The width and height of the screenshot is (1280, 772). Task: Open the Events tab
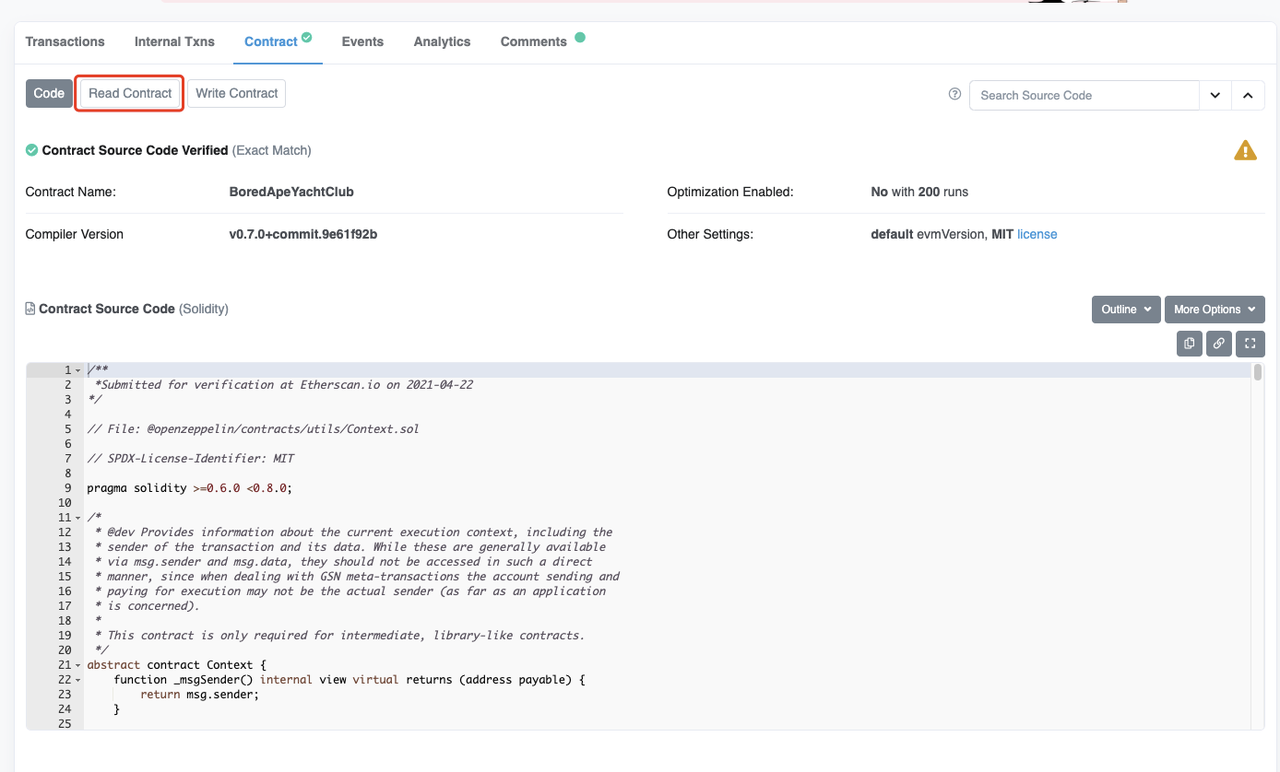click(362, 41)
